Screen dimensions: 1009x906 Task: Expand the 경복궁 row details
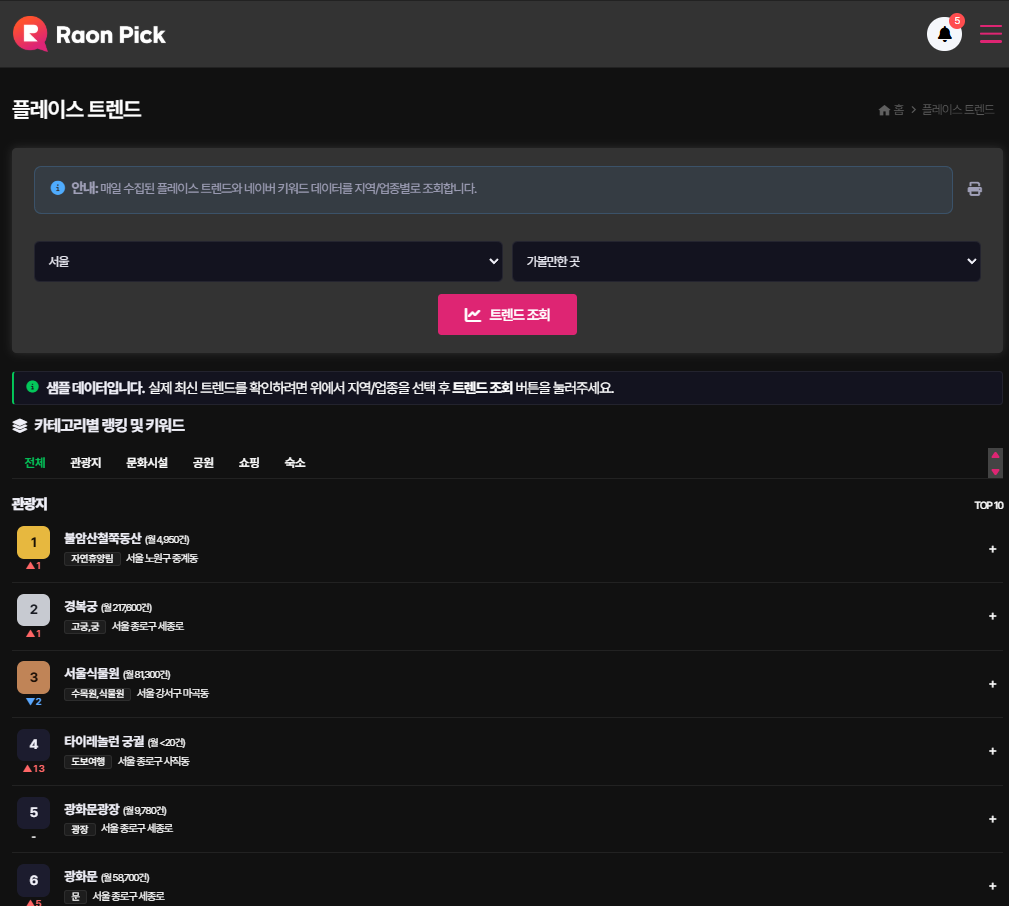click(992, 616)
